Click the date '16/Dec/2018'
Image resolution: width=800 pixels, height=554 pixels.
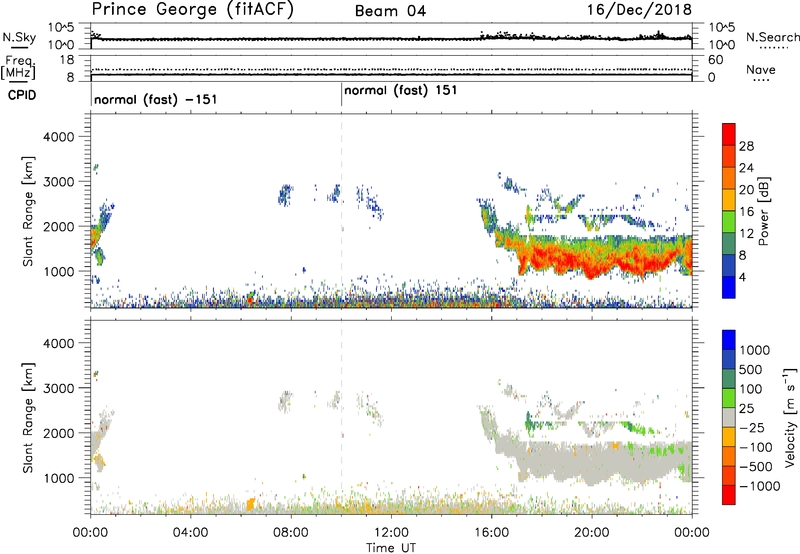[x=639, y=10]
